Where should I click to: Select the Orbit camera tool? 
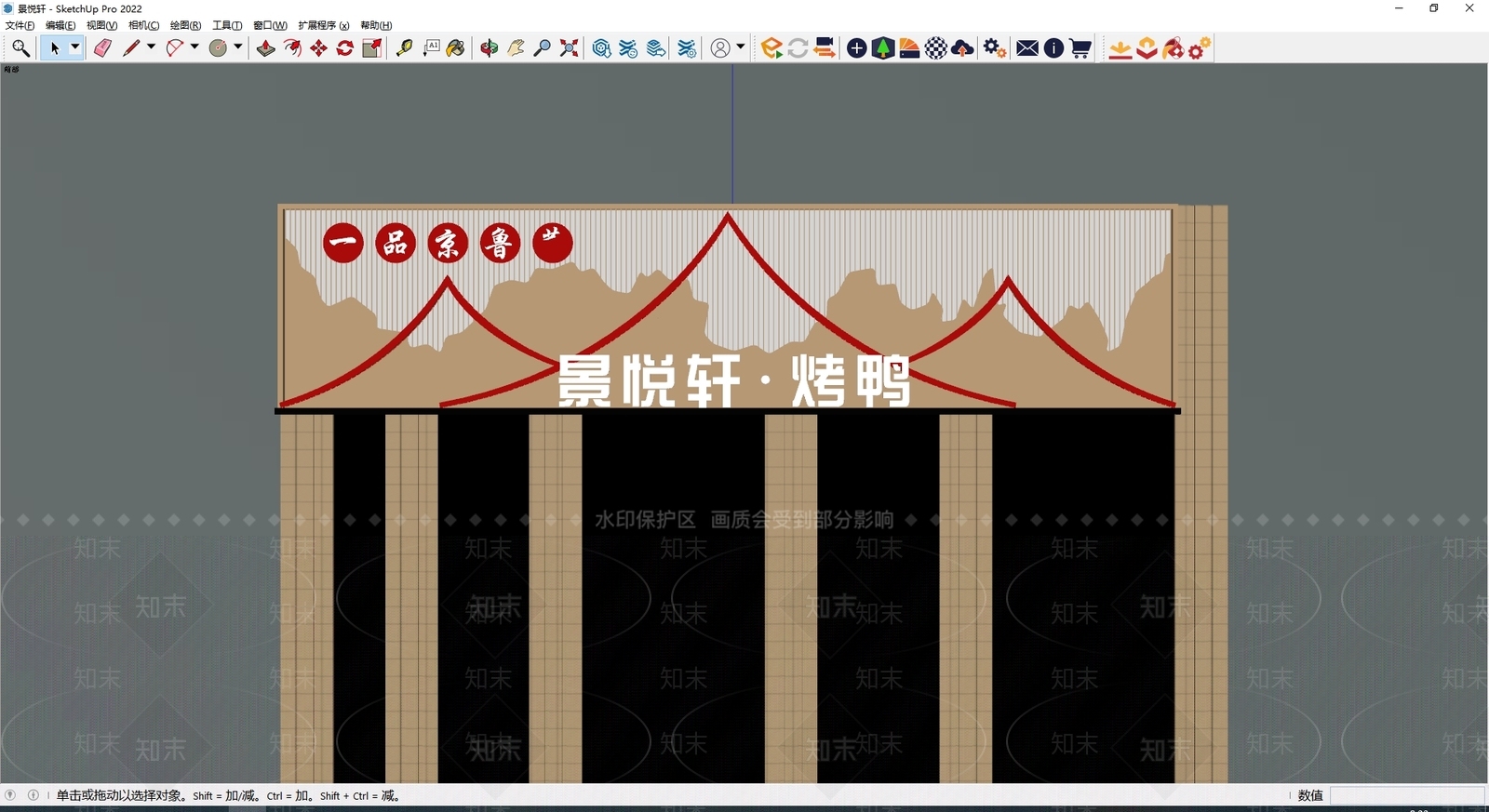(x=490, y=48)
